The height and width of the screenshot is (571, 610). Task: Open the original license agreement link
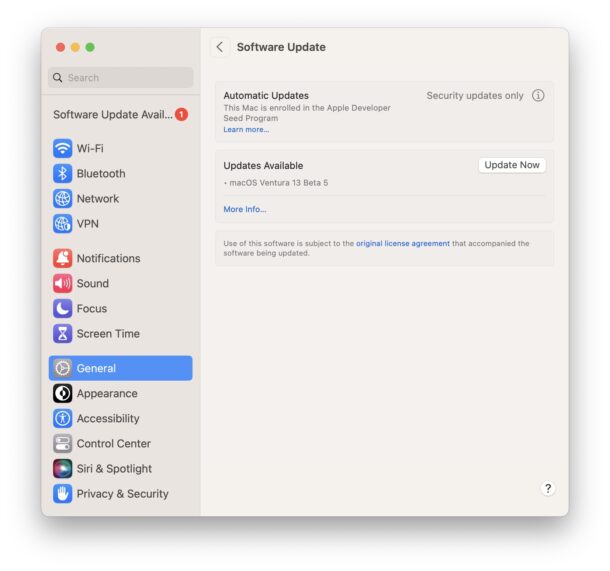click(x=403, y=243)
